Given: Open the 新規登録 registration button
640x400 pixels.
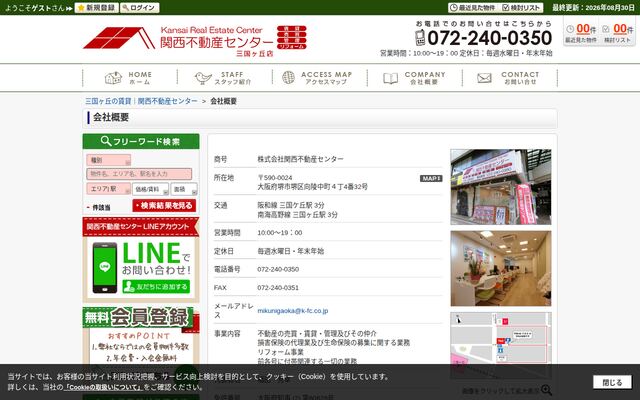Looking at the screenshot, I should [x=97, y=8].
